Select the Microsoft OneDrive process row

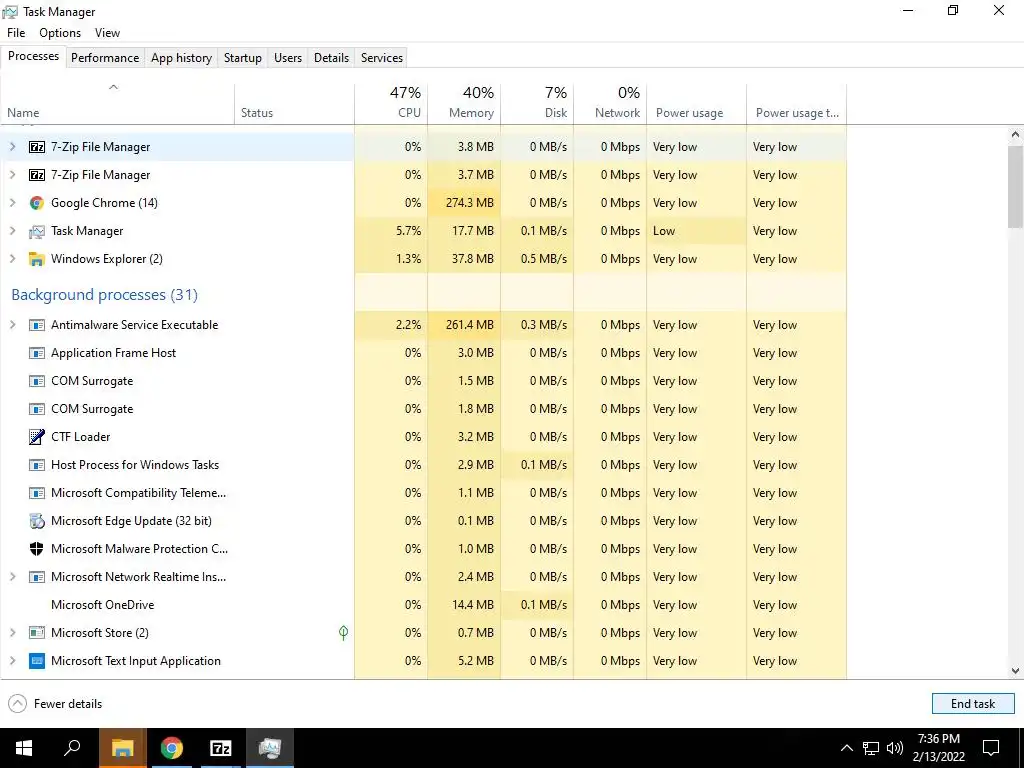click(x=423, y=605)
